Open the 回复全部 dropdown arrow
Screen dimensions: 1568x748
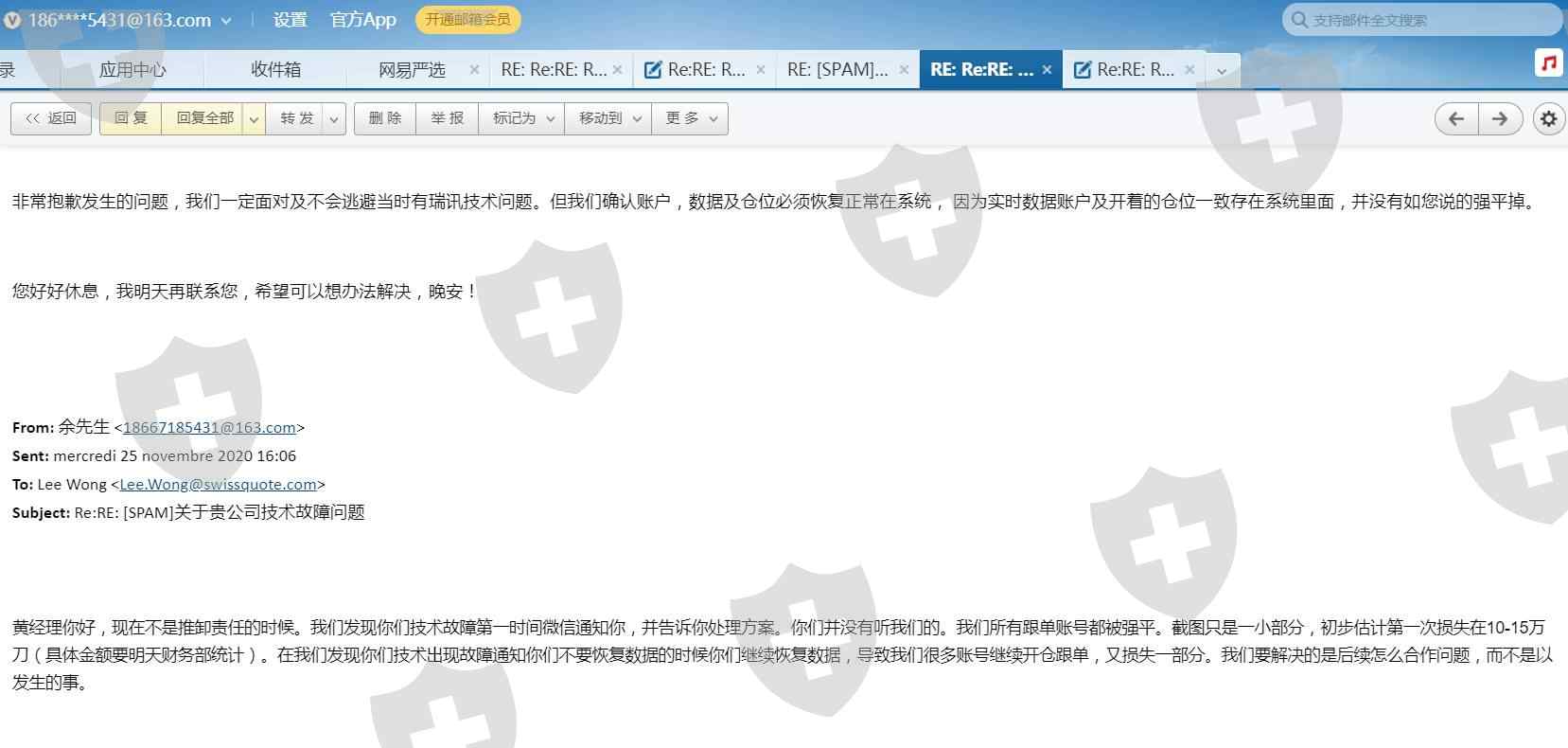click(x=254, y=119)
